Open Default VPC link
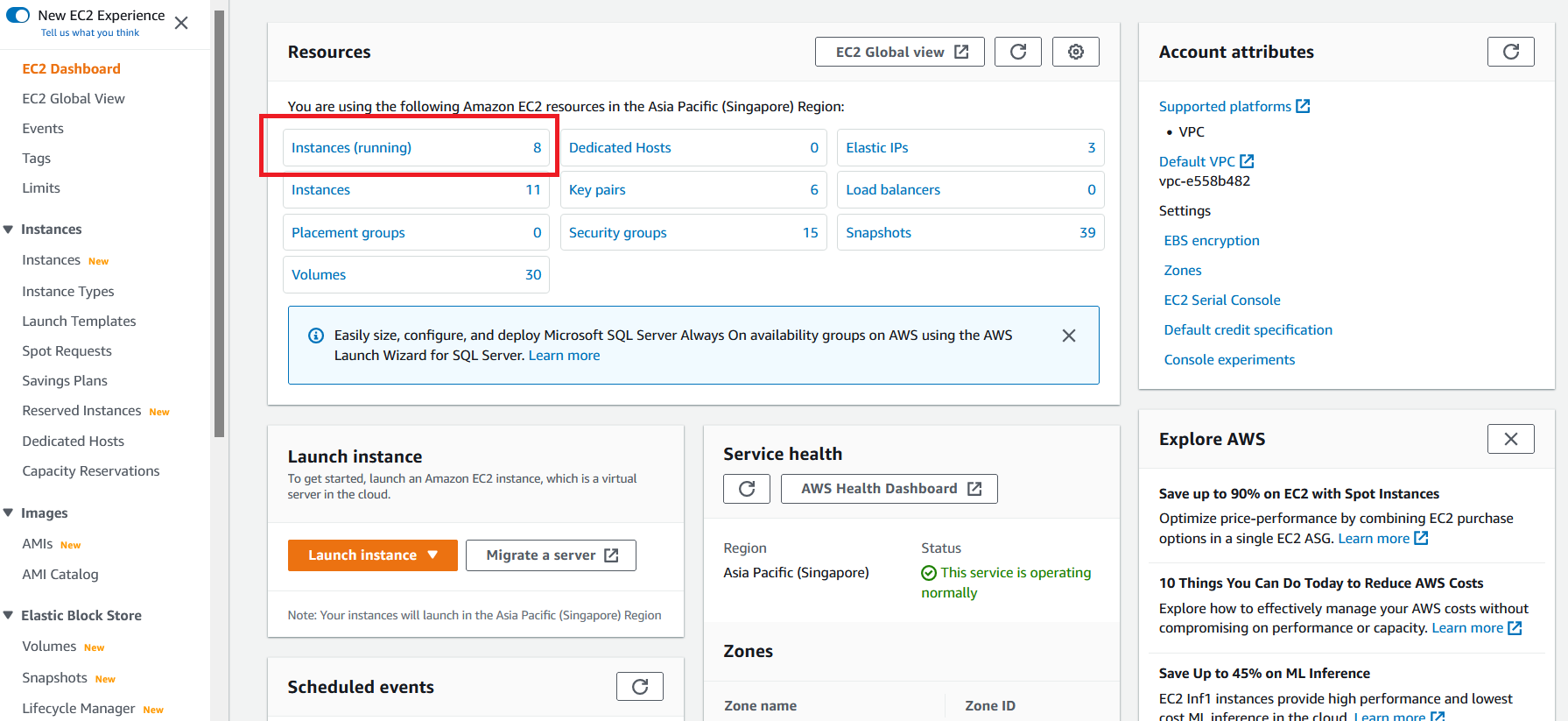The width and height of the screenshot is (1568, 721). (x=1206, y=162)
